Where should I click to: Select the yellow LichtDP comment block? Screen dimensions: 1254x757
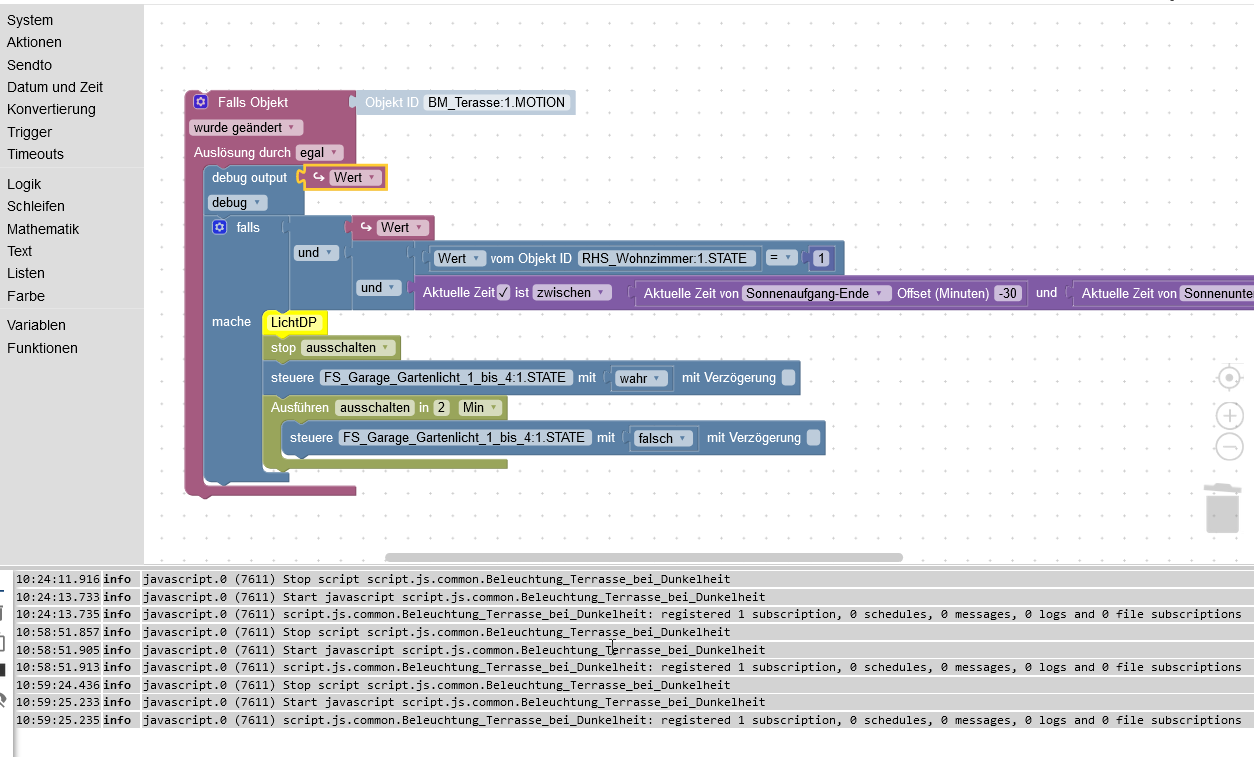(x=294, y=322)
